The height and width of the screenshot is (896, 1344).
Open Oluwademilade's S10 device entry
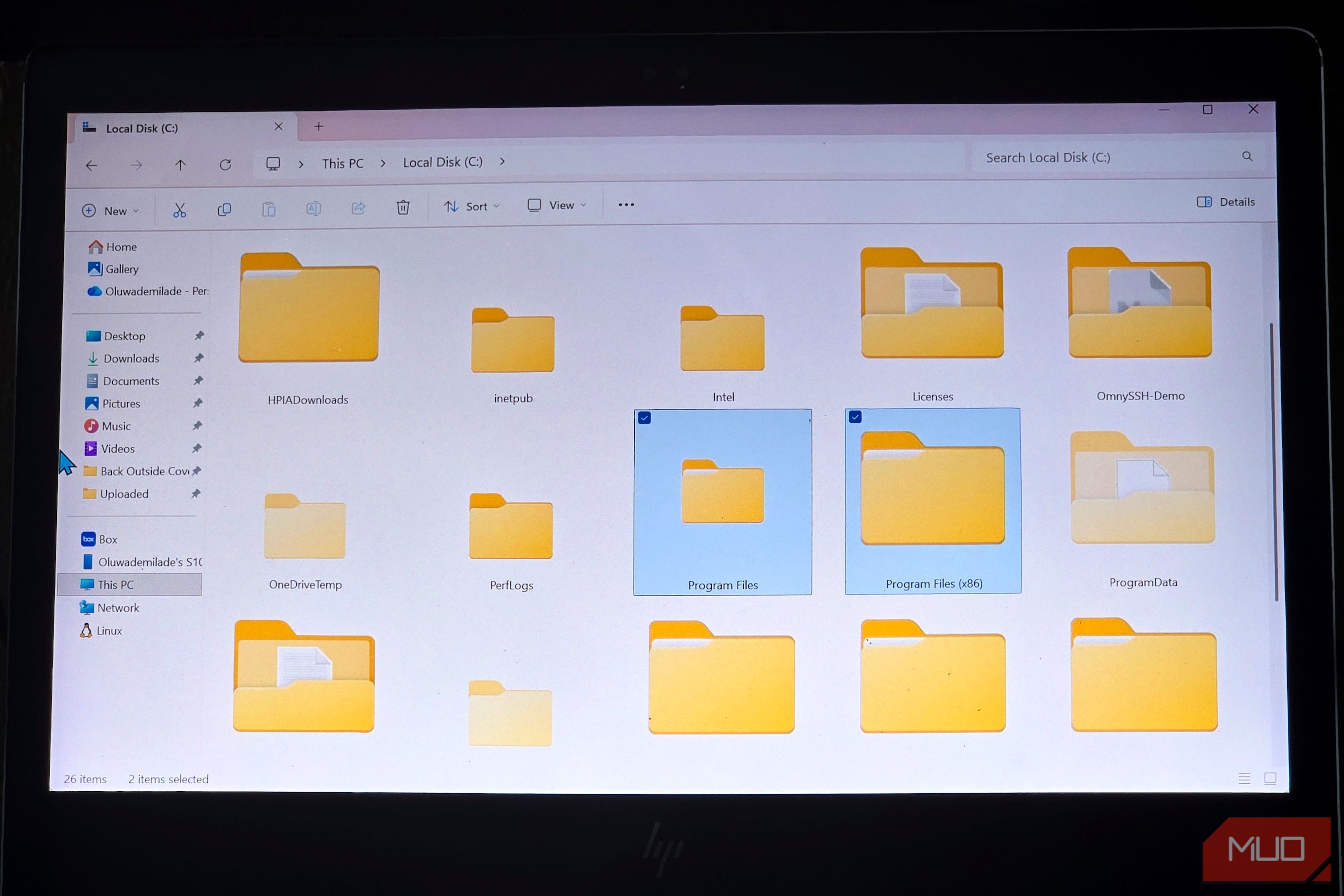[143, 562]
